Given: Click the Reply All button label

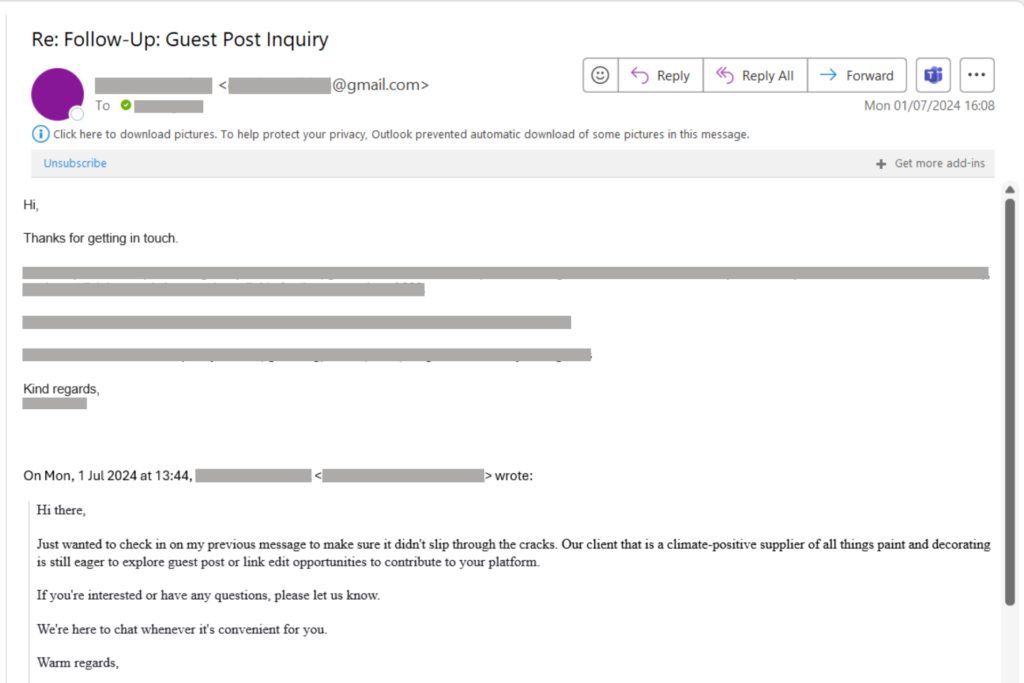Looking at the screenshot, I should point(768,76).
